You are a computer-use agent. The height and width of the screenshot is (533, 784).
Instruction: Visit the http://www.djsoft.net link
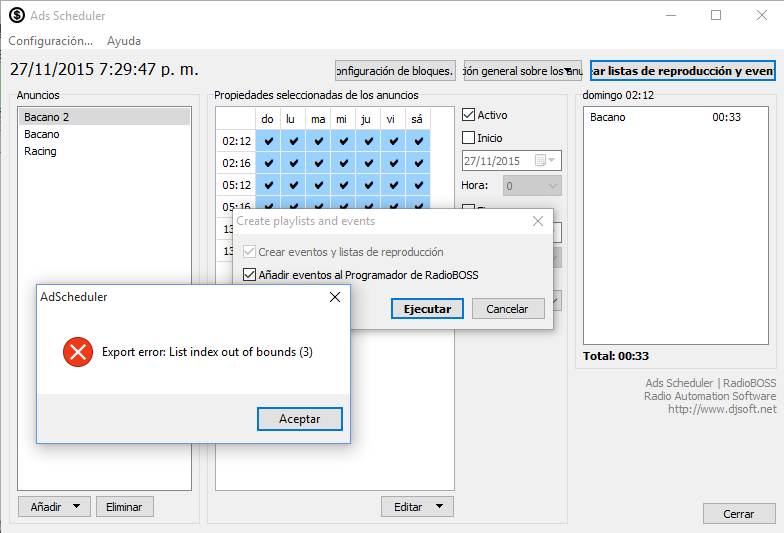tap(722, 409)
